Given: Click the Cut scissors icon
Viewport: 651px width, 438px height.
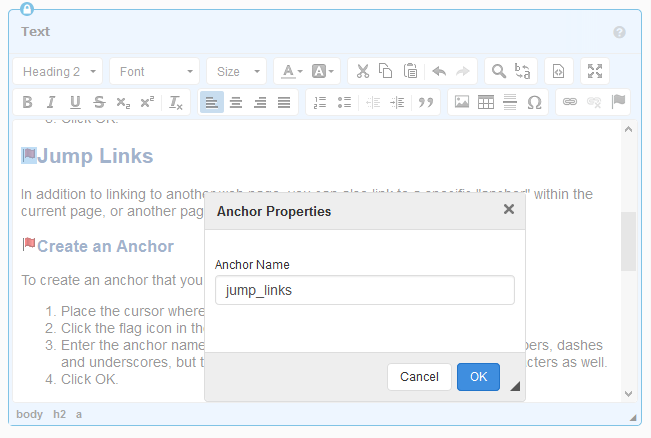Looking at the screenshot, I should (x=362, y=71).
